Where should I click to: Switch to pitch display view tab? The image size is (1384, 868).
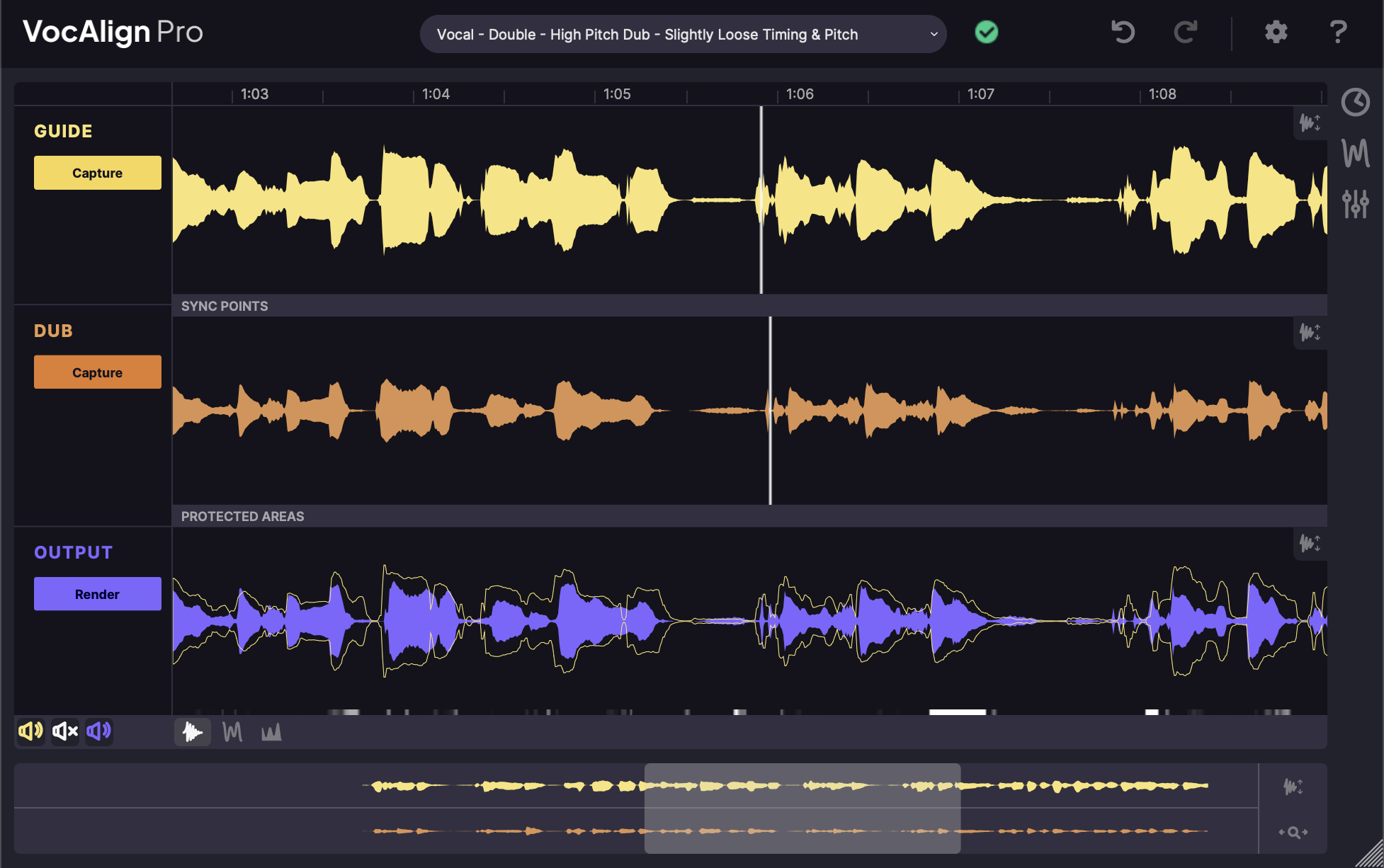point(232,732)
